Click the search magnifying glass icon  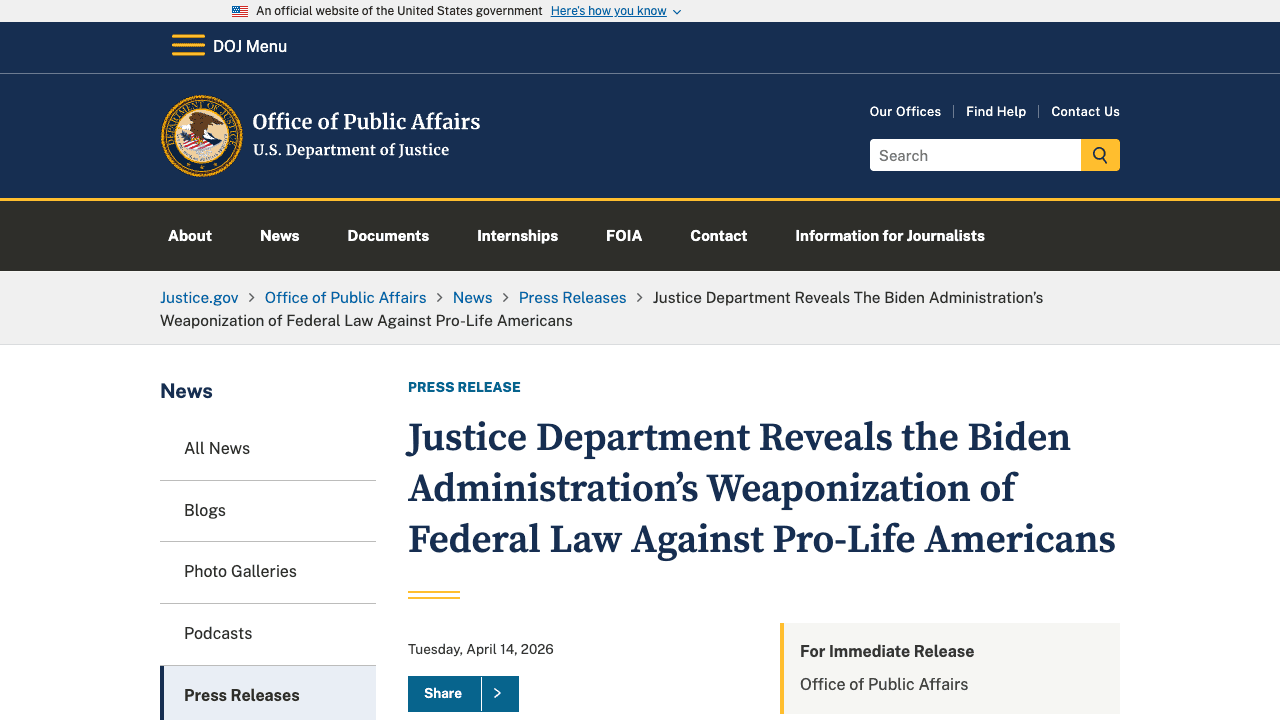1100,155
